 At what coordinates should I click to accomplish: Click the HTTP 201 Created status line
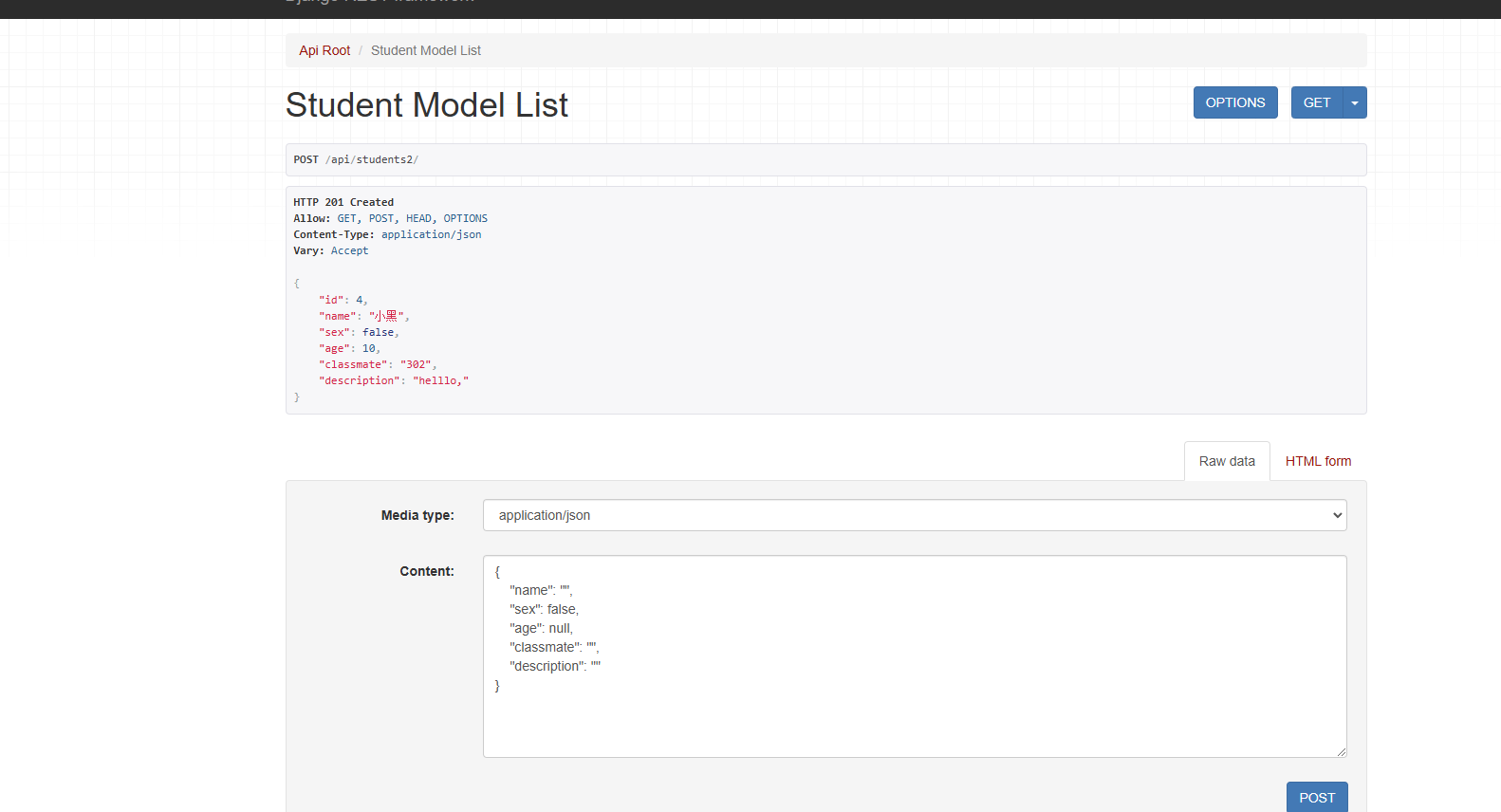(343, 202)
